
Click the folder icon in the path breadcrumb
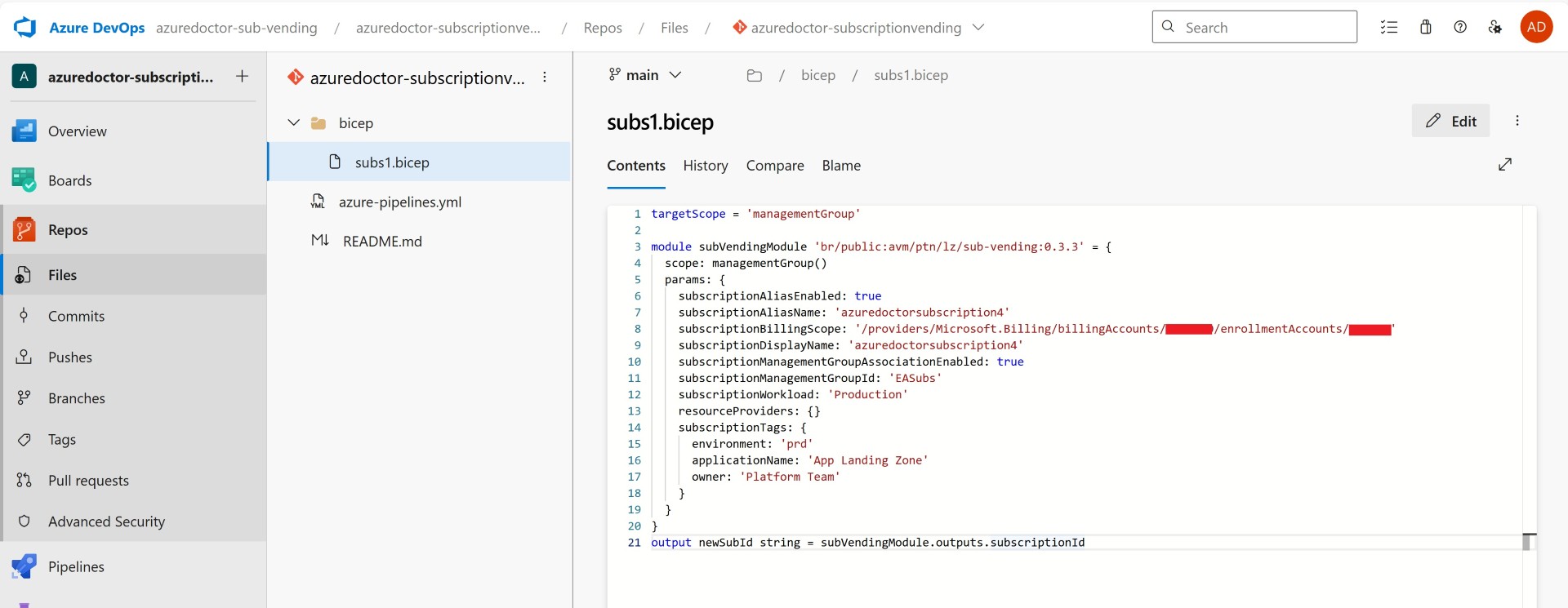coord(755,75)
